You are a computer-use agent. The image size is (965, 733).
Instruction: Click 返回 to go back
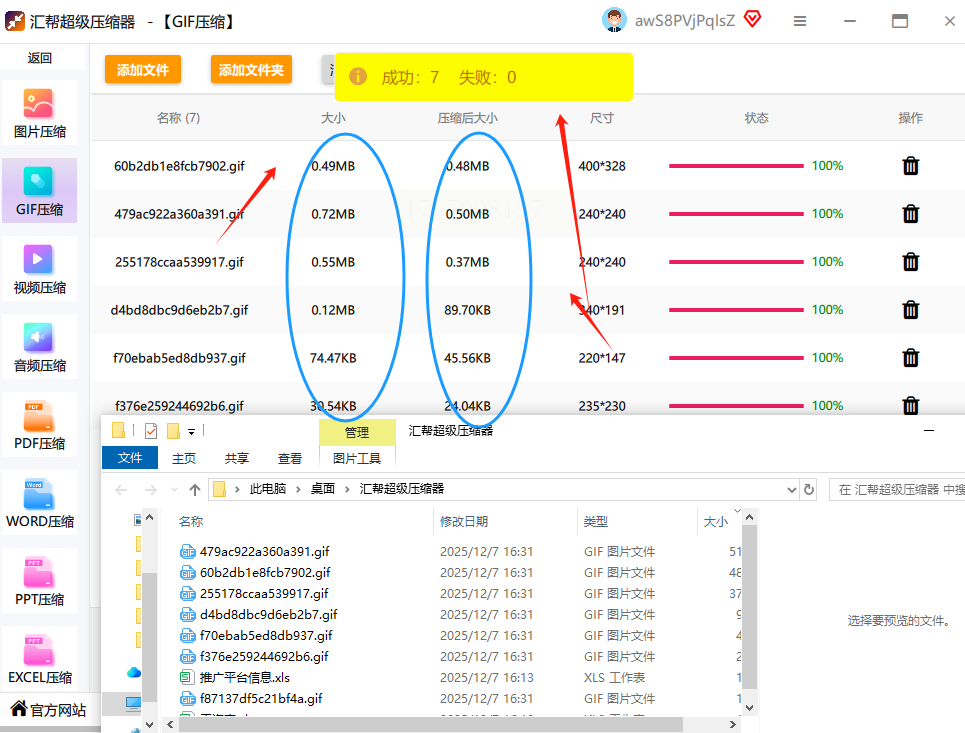click(39, 58)
